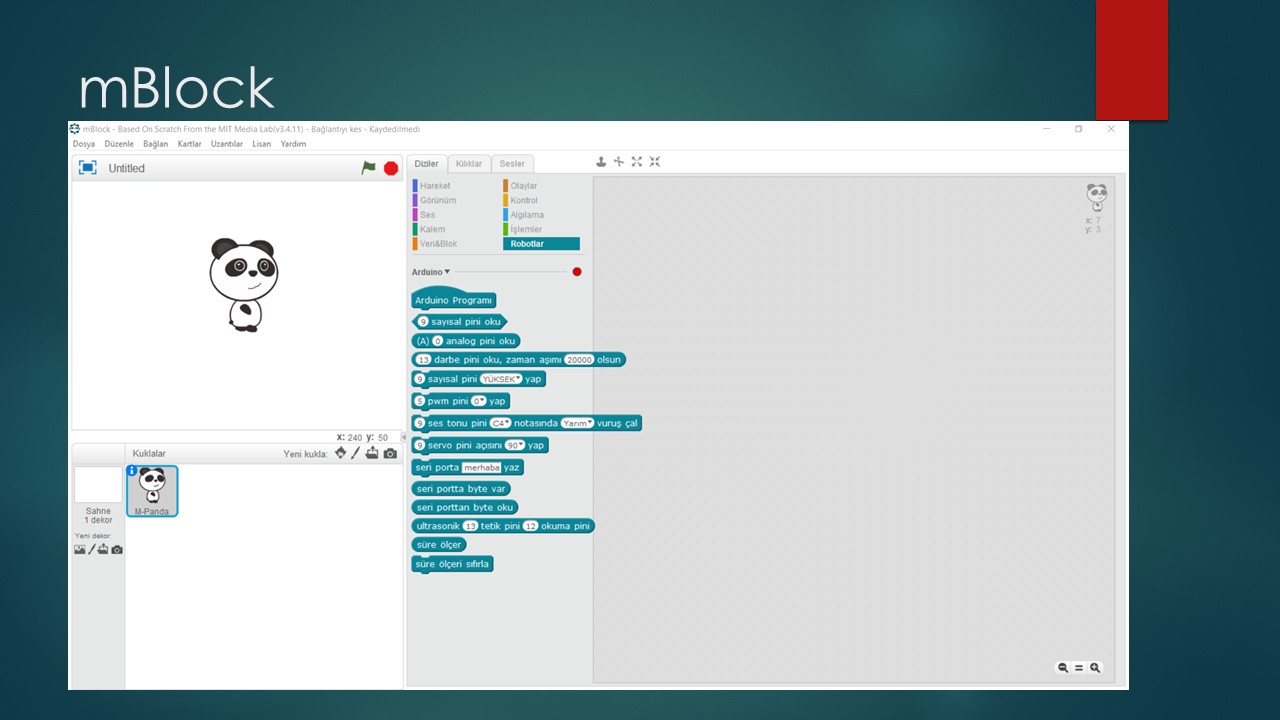Click the panda sprite on the stage
This screenshot has width=1280, height=720.
click(243, 285)
